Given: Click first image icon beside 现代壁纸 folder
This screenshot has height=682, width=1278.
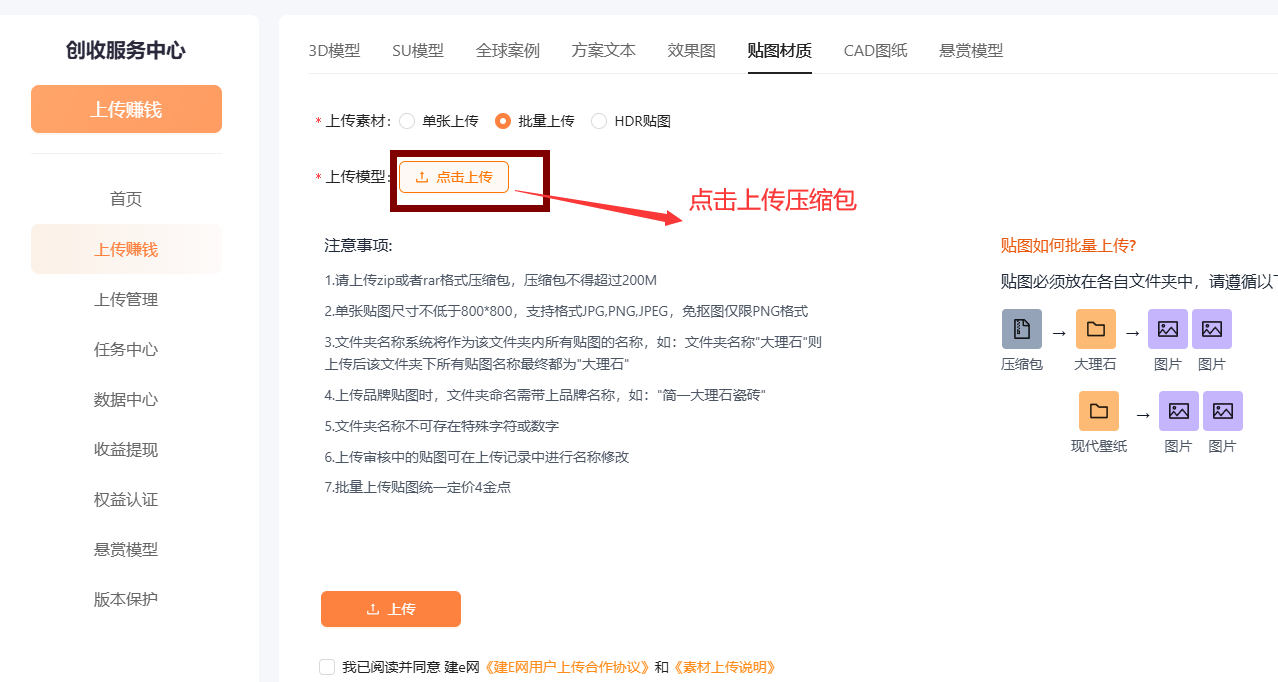Looking at the screenshot, I should click(x=1178, y=411).
